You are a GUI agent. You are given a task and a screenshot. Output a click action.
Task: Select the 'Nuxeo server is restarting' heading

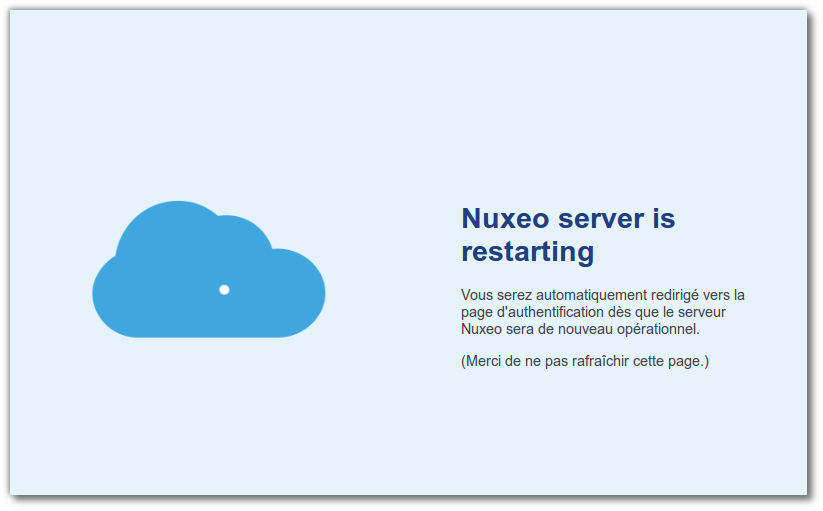click(x=568, y=235)
